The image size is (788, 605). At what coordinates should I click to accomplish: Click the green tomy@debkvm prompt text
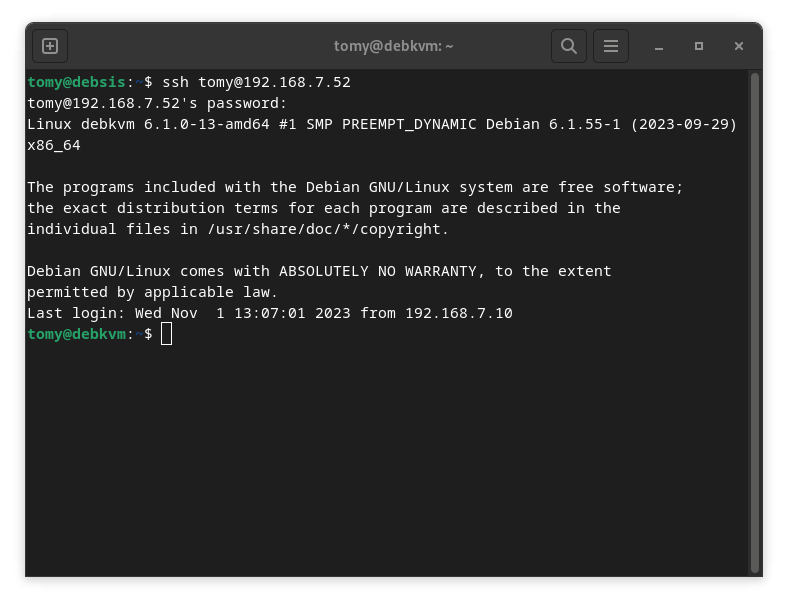point(75,334)
